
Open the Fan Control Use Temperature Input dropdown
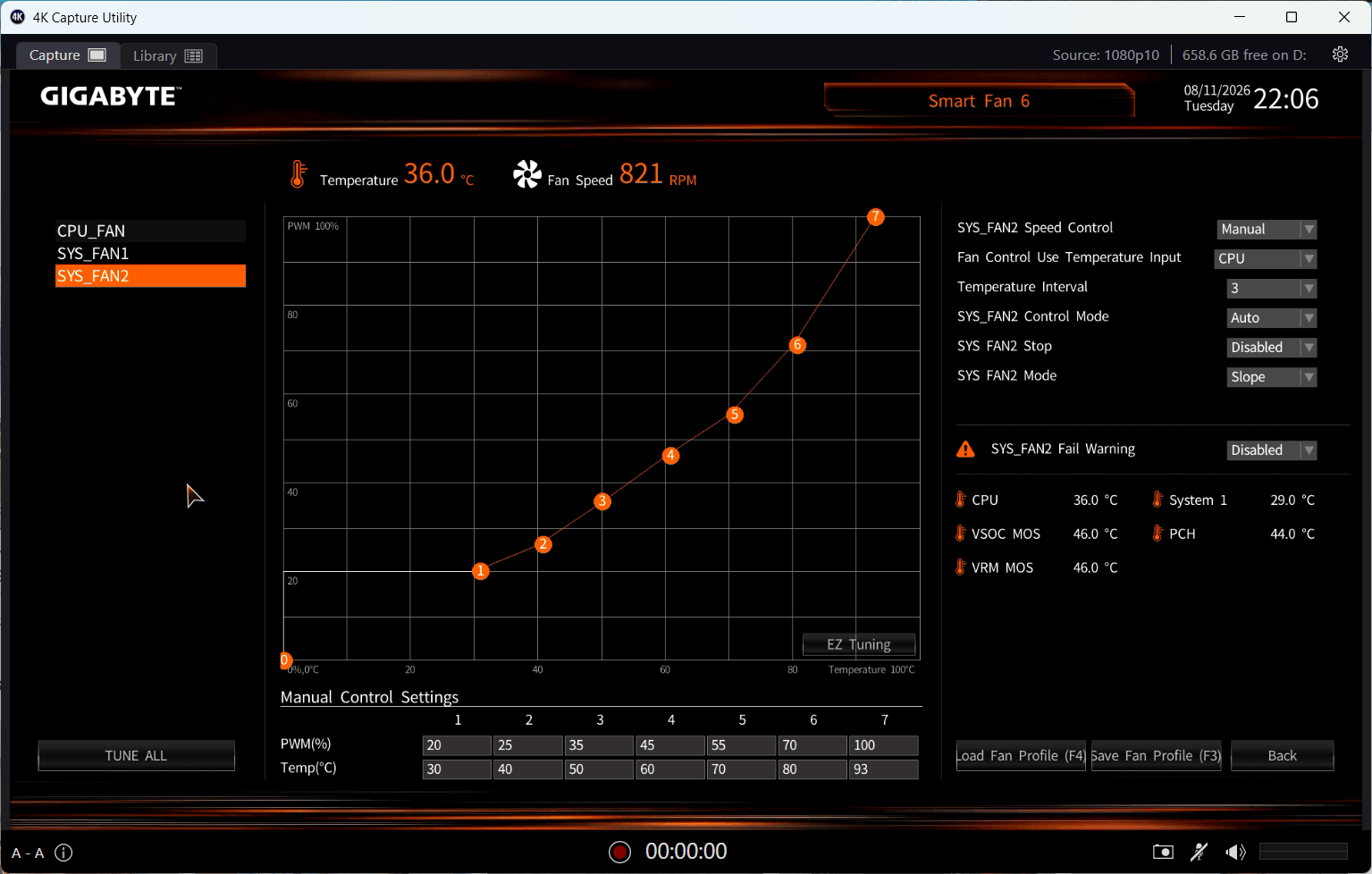pyautogui.click(x=1267, y=259)
